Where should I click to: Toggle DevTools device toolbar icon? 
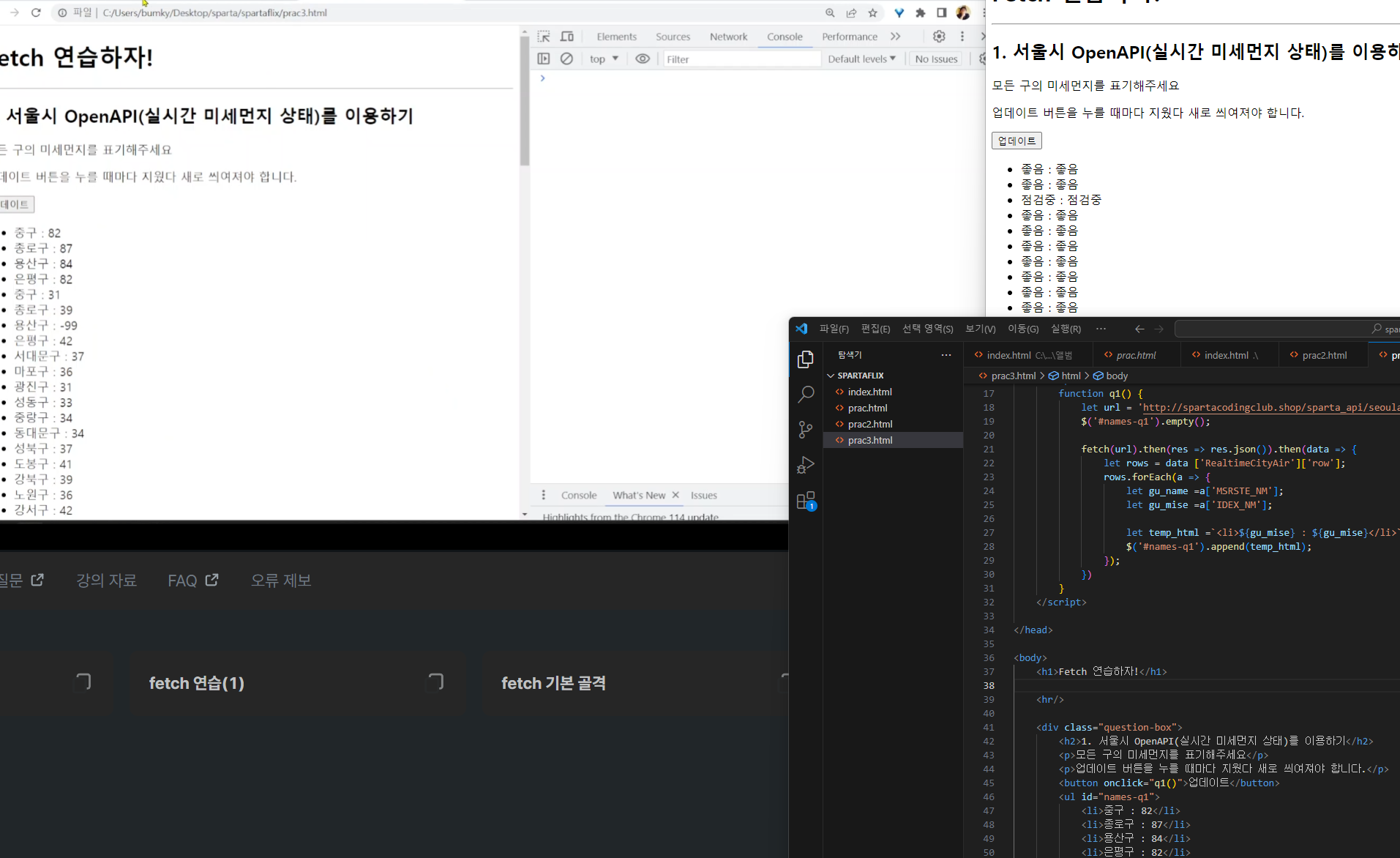567,37
